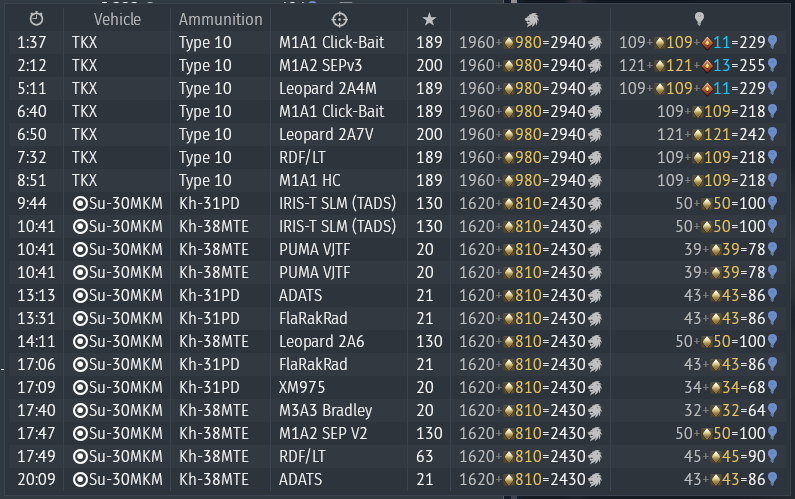Select the Leopard 2A7V target cell
Screen dimensions: 795x499
[x=326, y=134]
